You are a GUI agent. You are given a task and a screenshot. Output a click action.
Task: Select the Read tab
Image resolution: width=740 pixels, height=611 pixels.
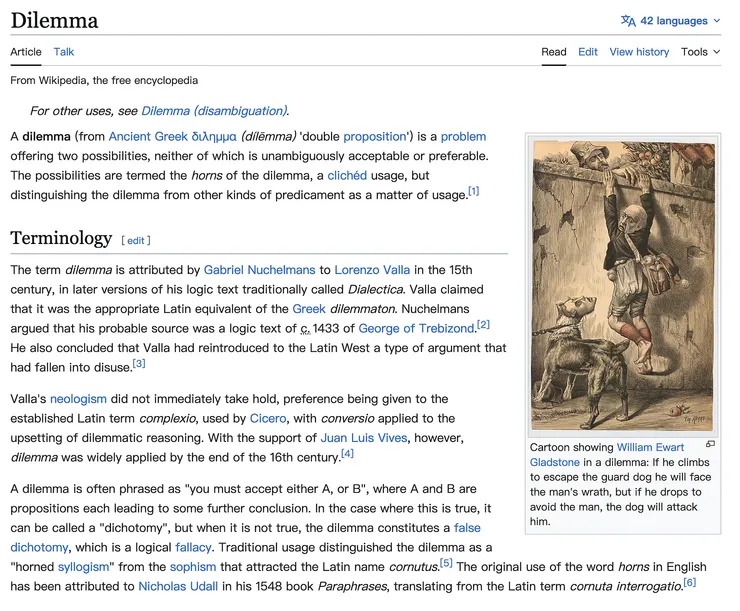click(x=554, y=52)
